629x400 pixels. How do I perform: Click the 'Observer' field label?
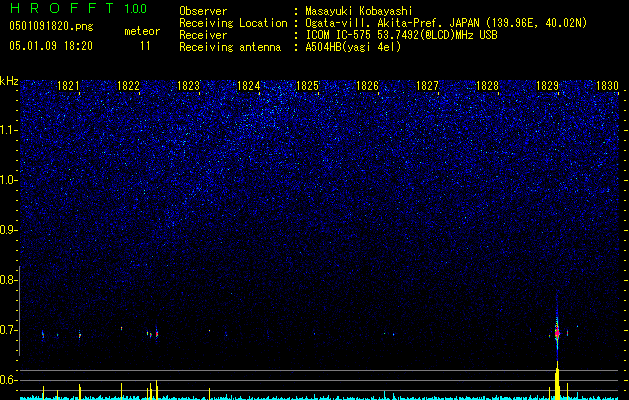203,11
